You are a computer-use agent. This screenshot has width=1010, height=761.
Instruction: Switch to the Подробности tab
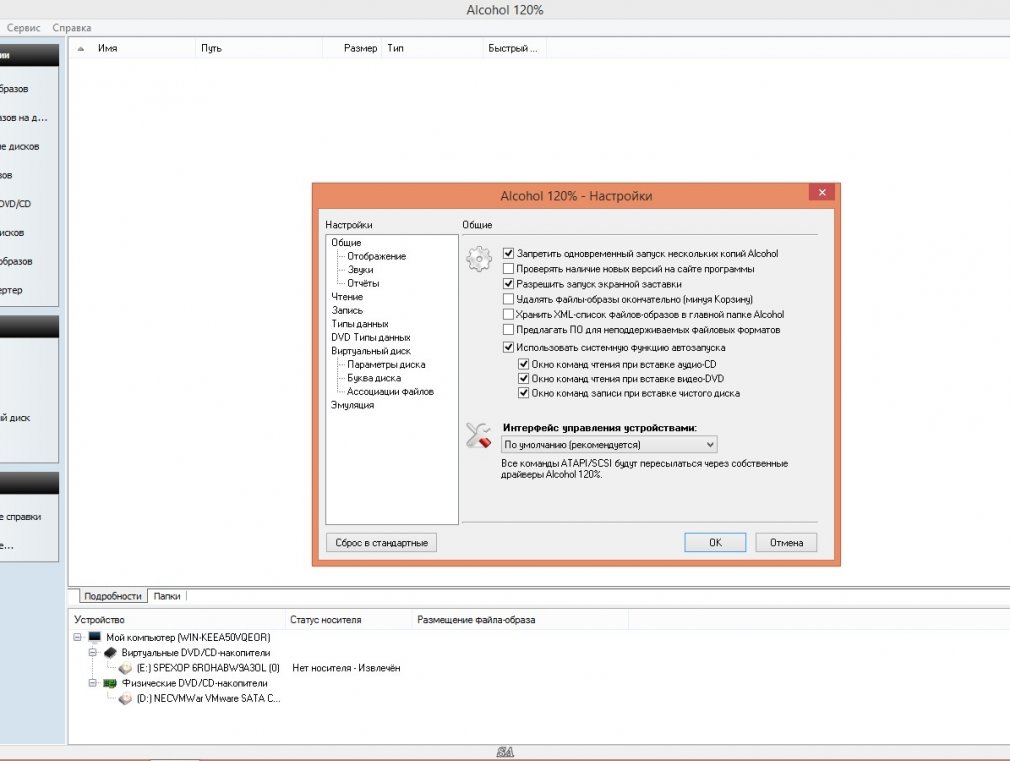pyautogui.click(x=113, y=596)
